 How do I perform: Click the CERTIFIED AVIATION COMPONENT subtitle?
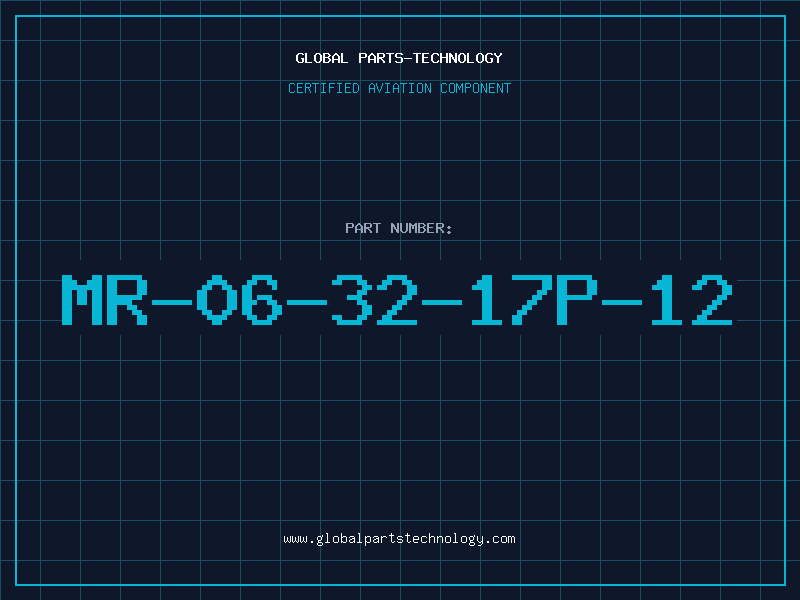[399, 88]
